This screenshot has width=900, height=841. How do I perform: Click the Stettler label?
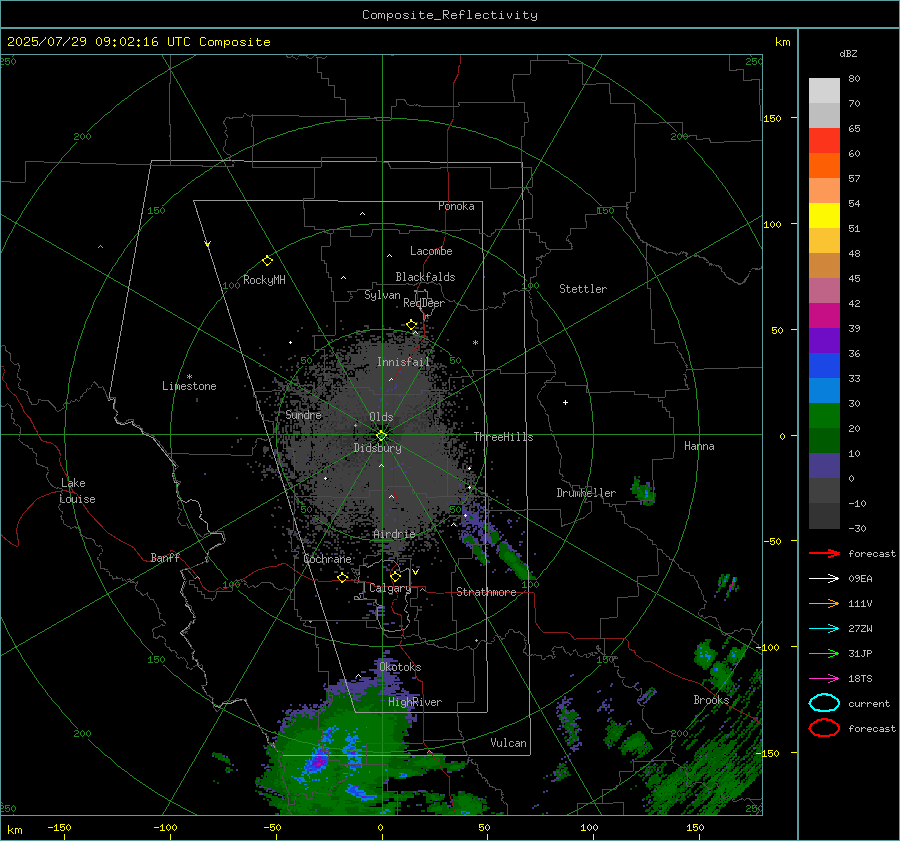pos(583,289)
